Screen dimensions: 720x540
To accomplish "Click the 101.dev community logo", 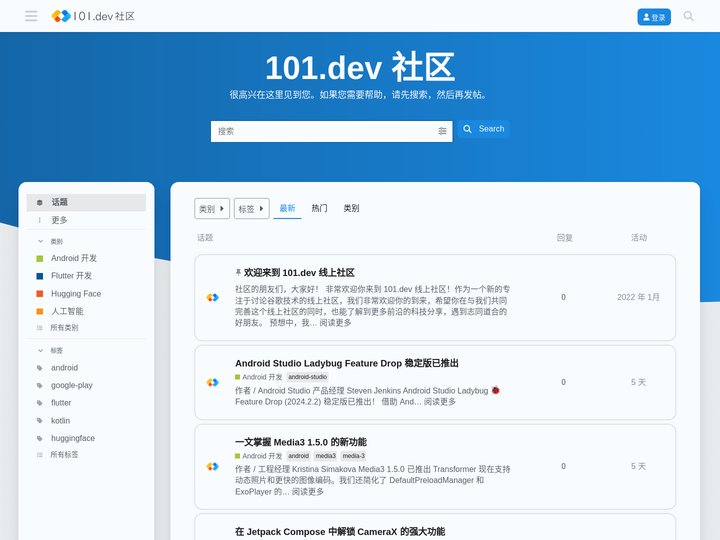I will [93, 16].
